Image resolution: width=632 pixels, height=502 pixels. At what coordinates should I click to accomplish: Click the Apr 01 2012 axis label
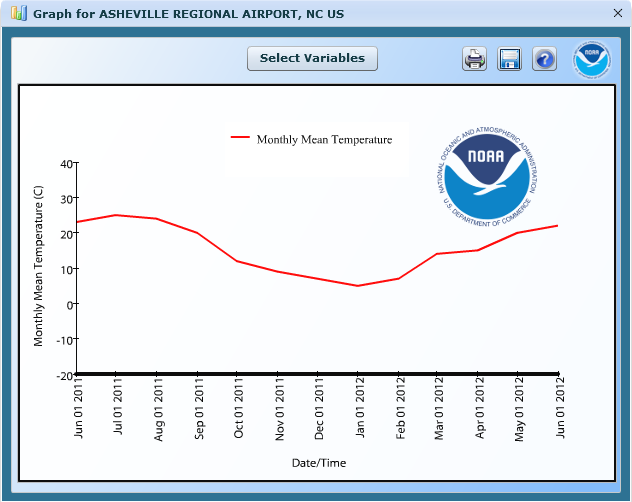coord(479,408)
